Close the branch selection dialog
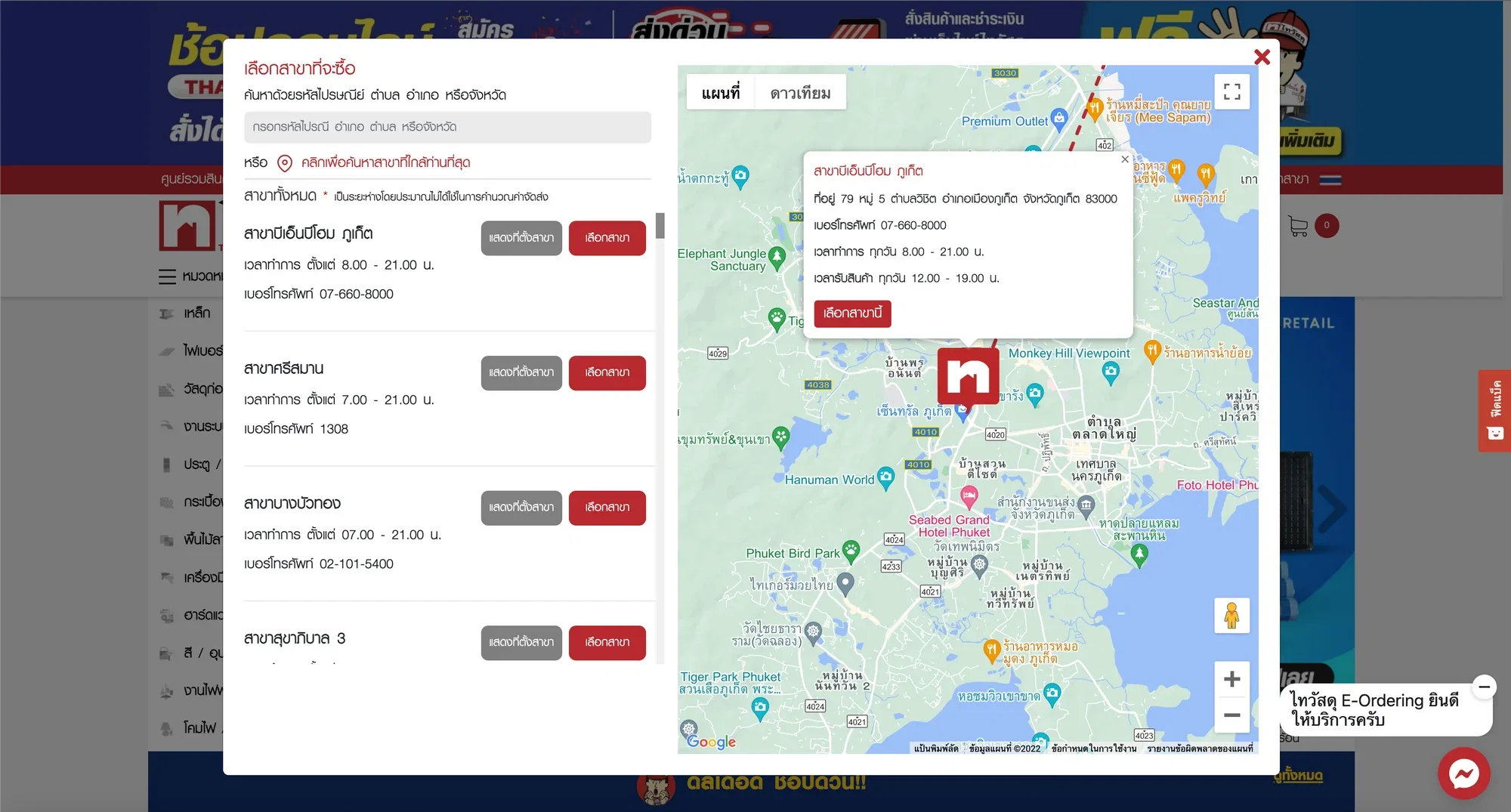This screenshot has width=1511, height=812. pos(1261,57)
